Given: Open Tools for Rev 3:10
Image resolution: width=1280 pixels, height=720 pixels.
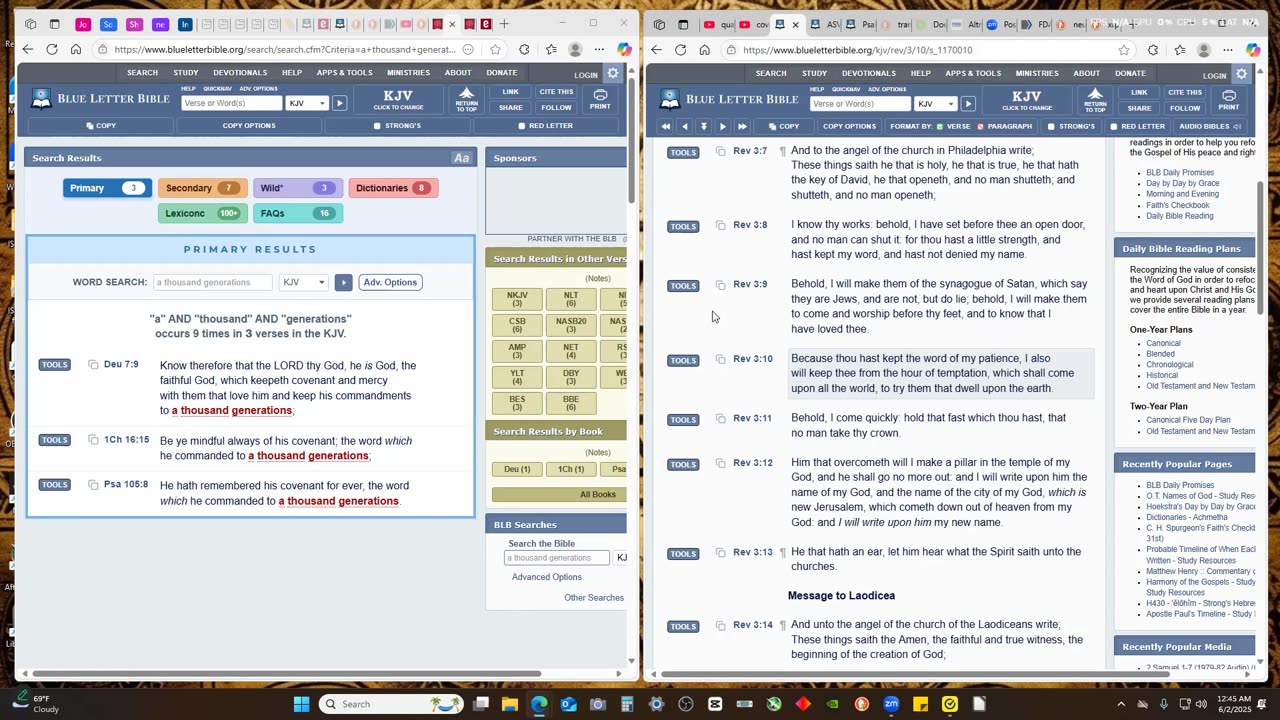Looking at the screenshot, I should (x=683, y=360).
